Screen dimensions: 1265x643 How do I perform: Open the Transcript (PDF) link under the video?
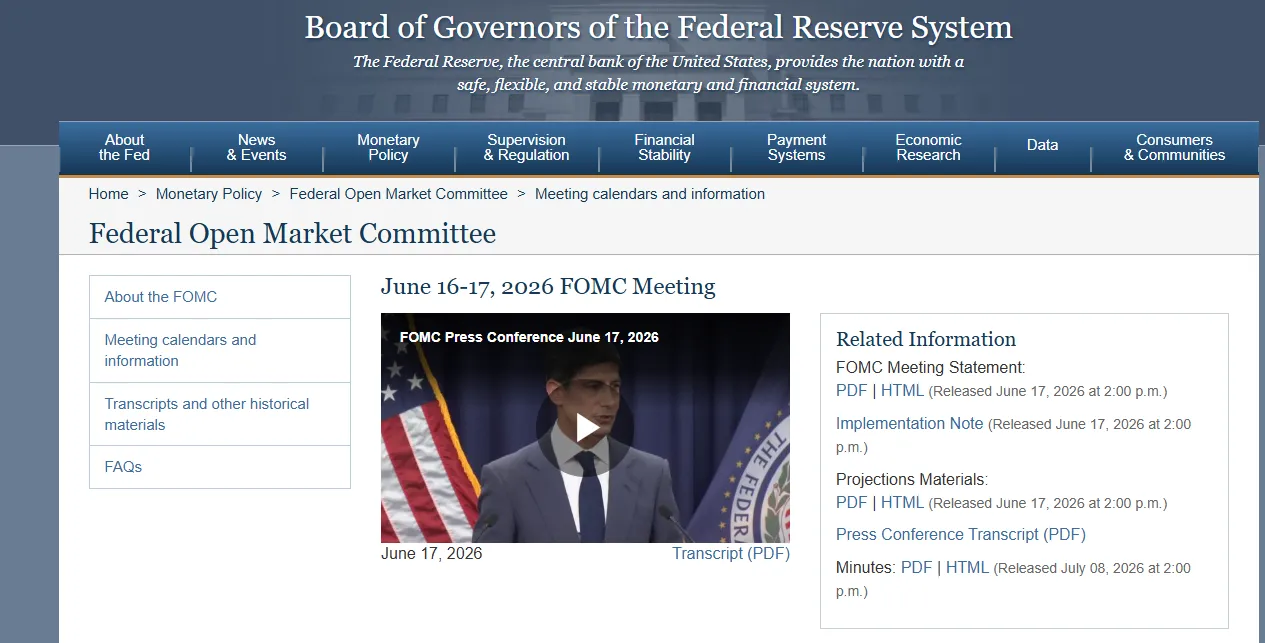[x=731, y=553]
